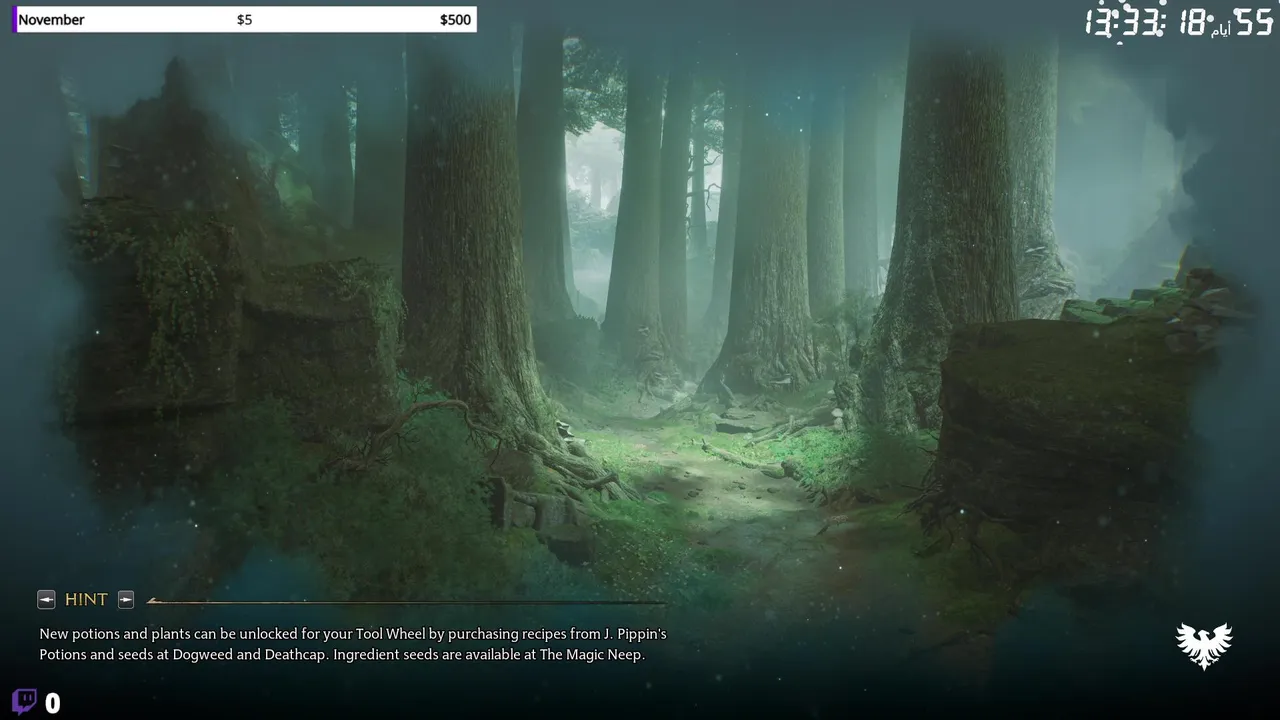Click the $5 current amount
This screenshot has width=1280, height=720.
click(245, 20)
